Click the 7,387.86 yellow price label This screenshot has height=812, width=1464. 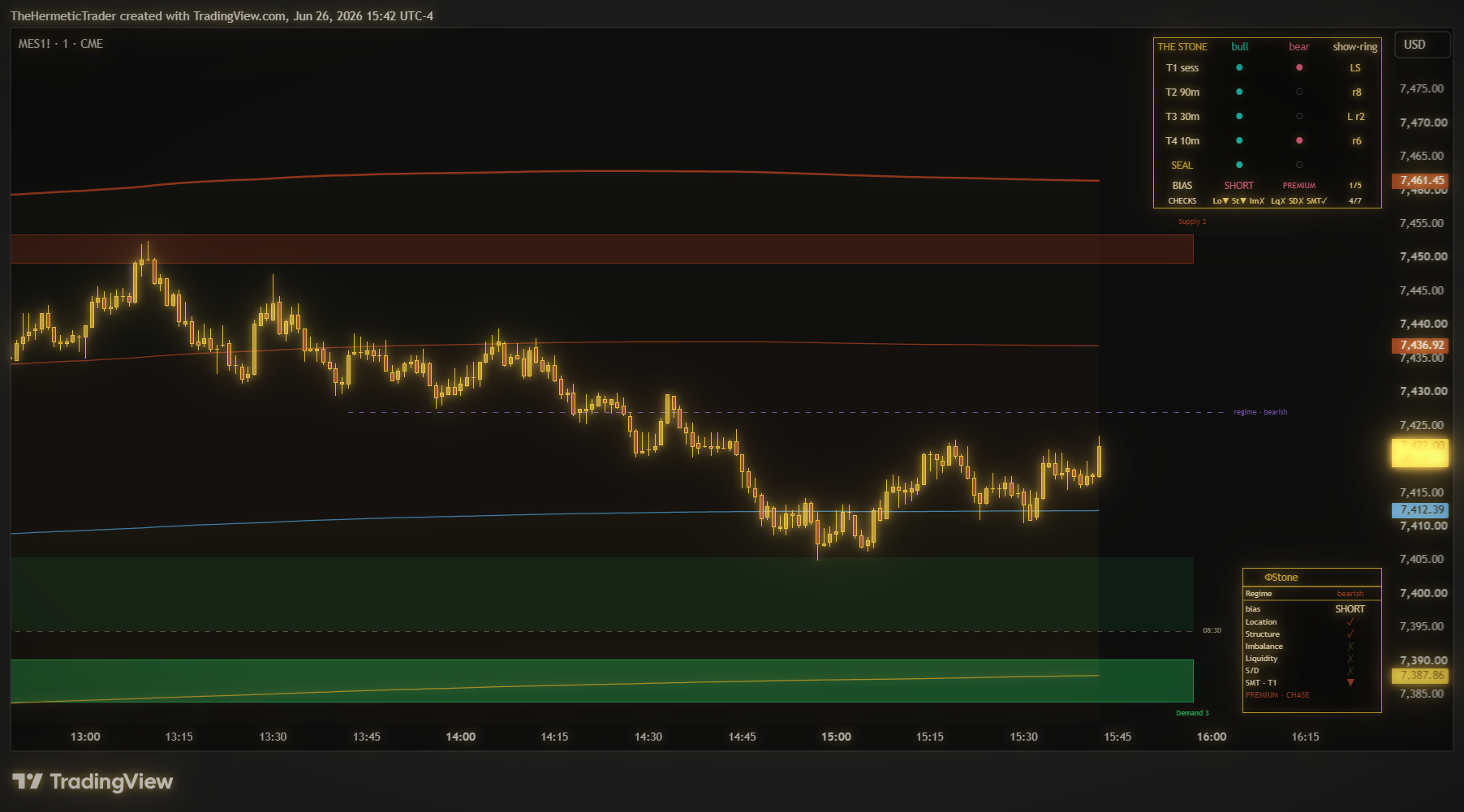coord(1420,675)
